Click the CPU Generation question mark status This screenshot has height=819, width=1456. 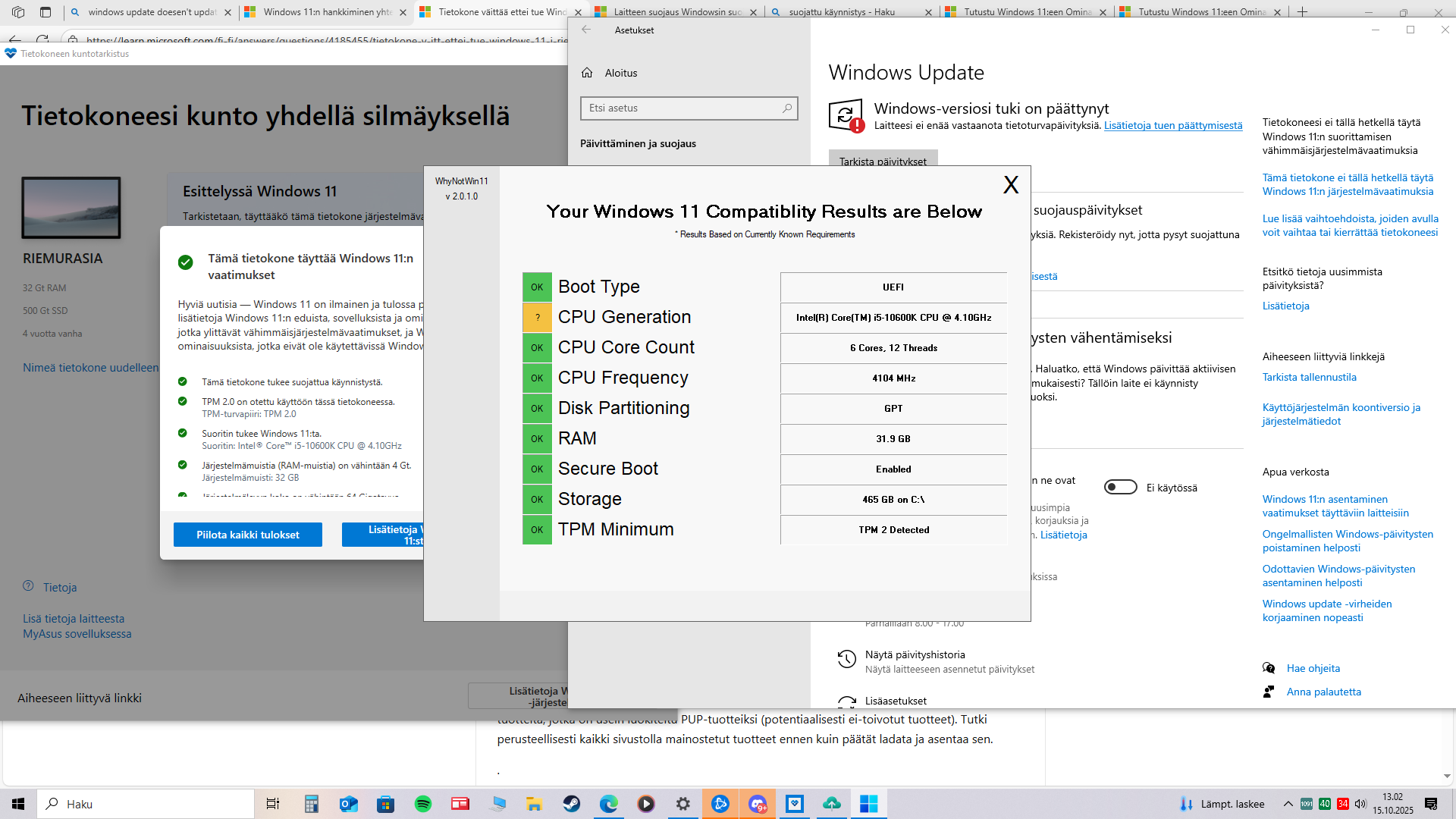click(537, 317)
